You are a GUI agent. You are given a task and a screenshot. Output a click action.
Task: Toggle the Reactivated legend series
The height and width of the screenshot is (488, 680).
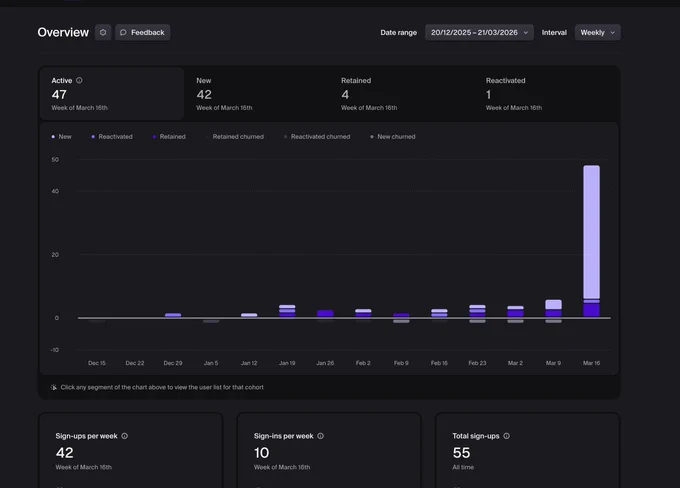[112, 137]
